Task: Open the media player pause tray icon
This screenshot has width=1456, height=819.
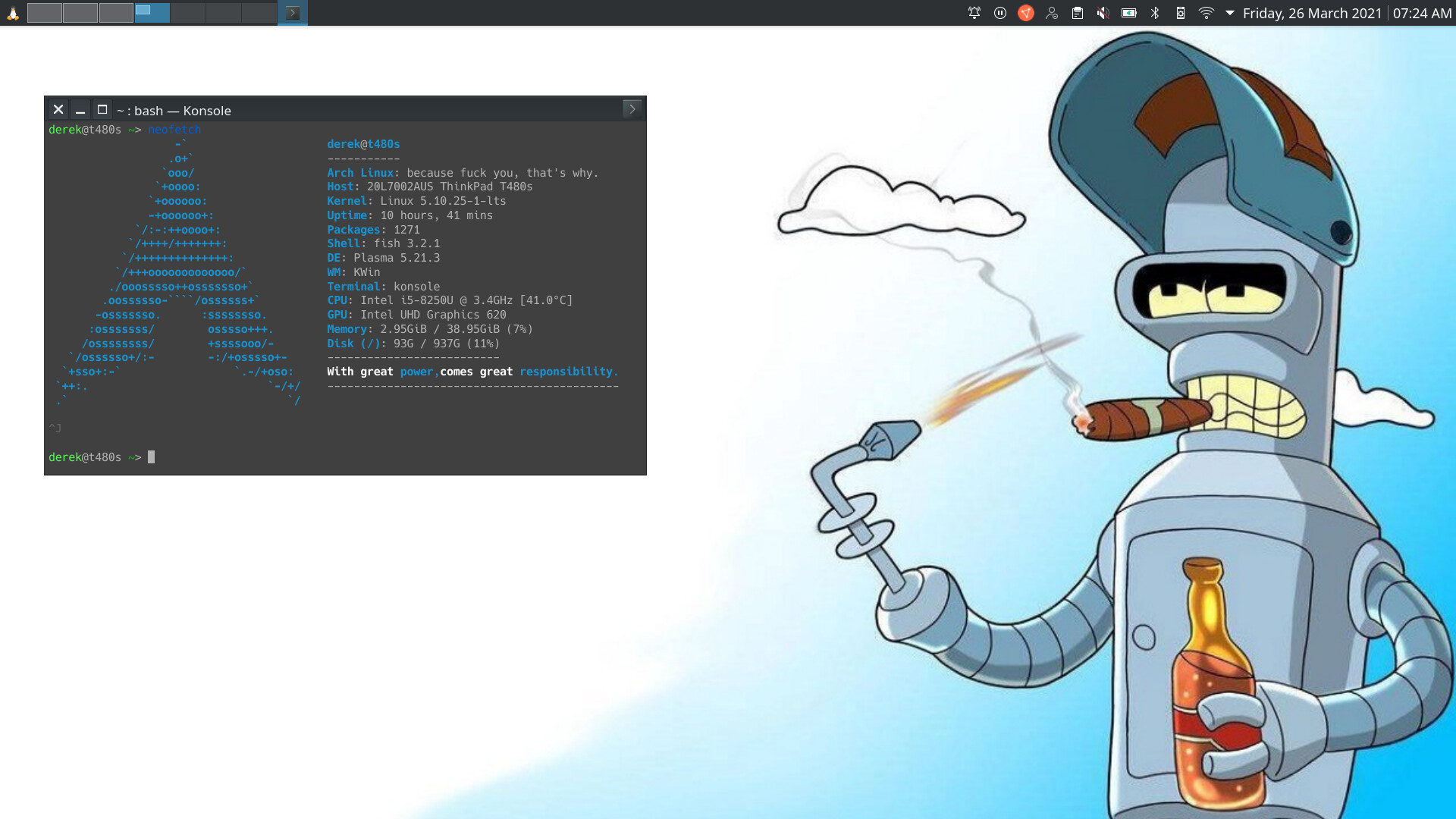Action: pos(1000,13)
